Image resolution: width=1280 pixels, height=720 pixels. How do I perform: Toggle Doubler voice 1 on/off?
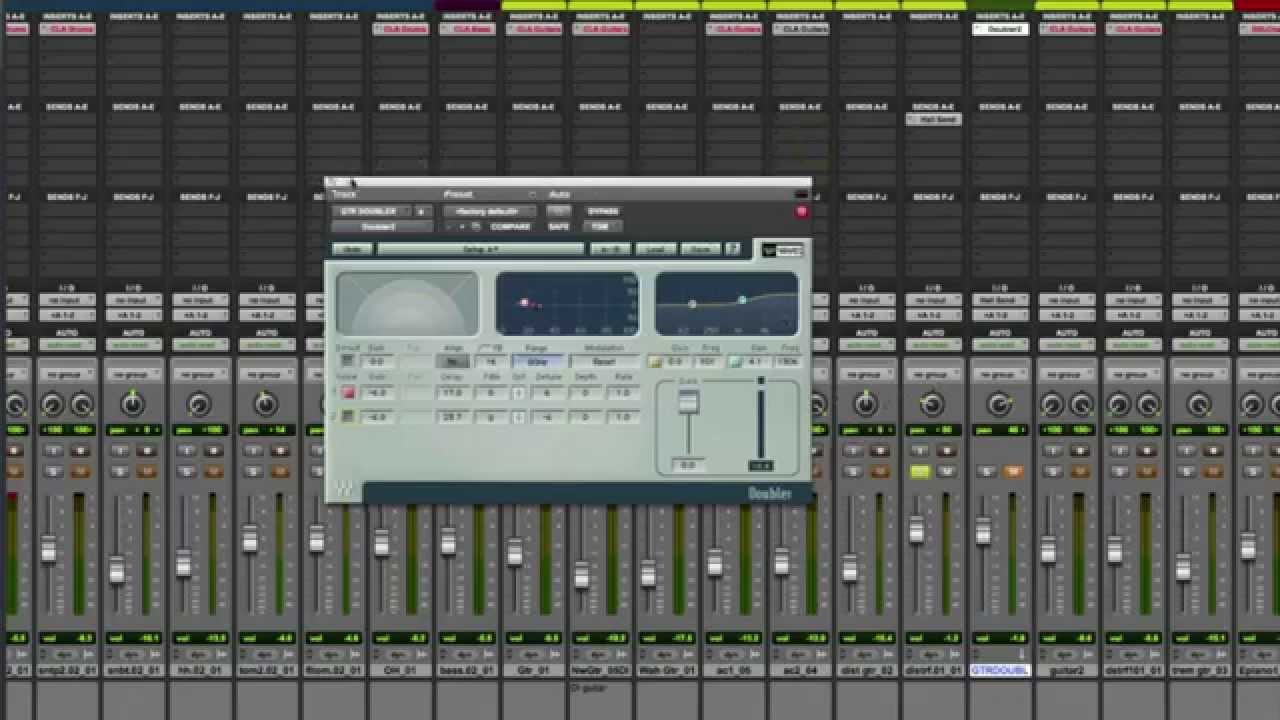(348, 393)
